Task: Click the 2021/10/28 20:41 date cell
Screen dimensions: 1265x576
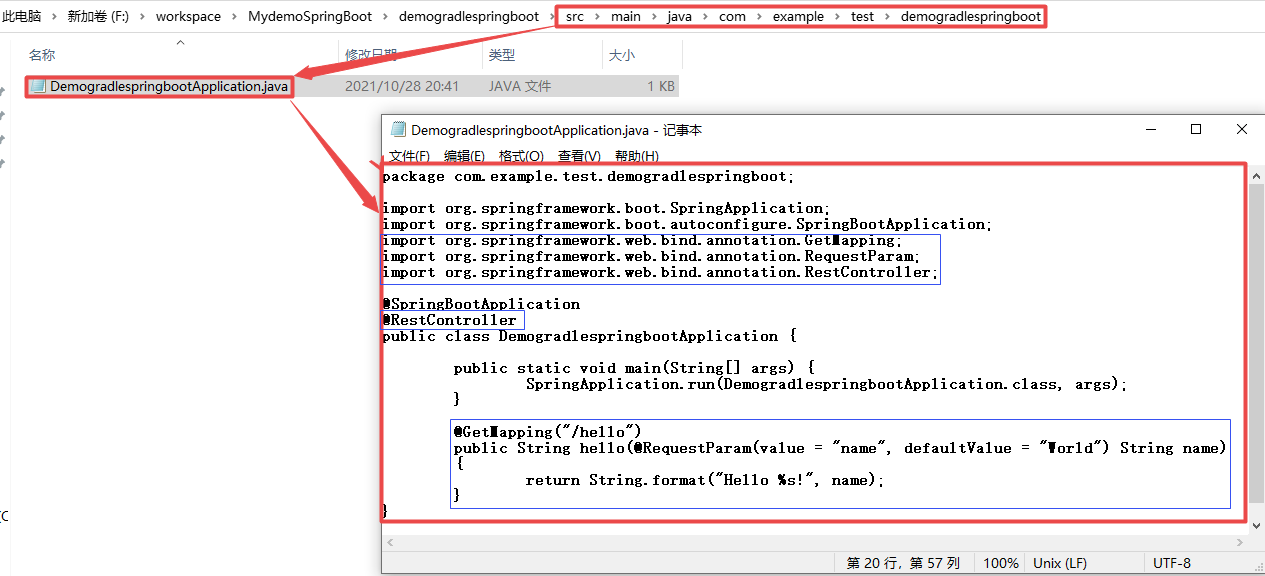Action: point(402,86)
